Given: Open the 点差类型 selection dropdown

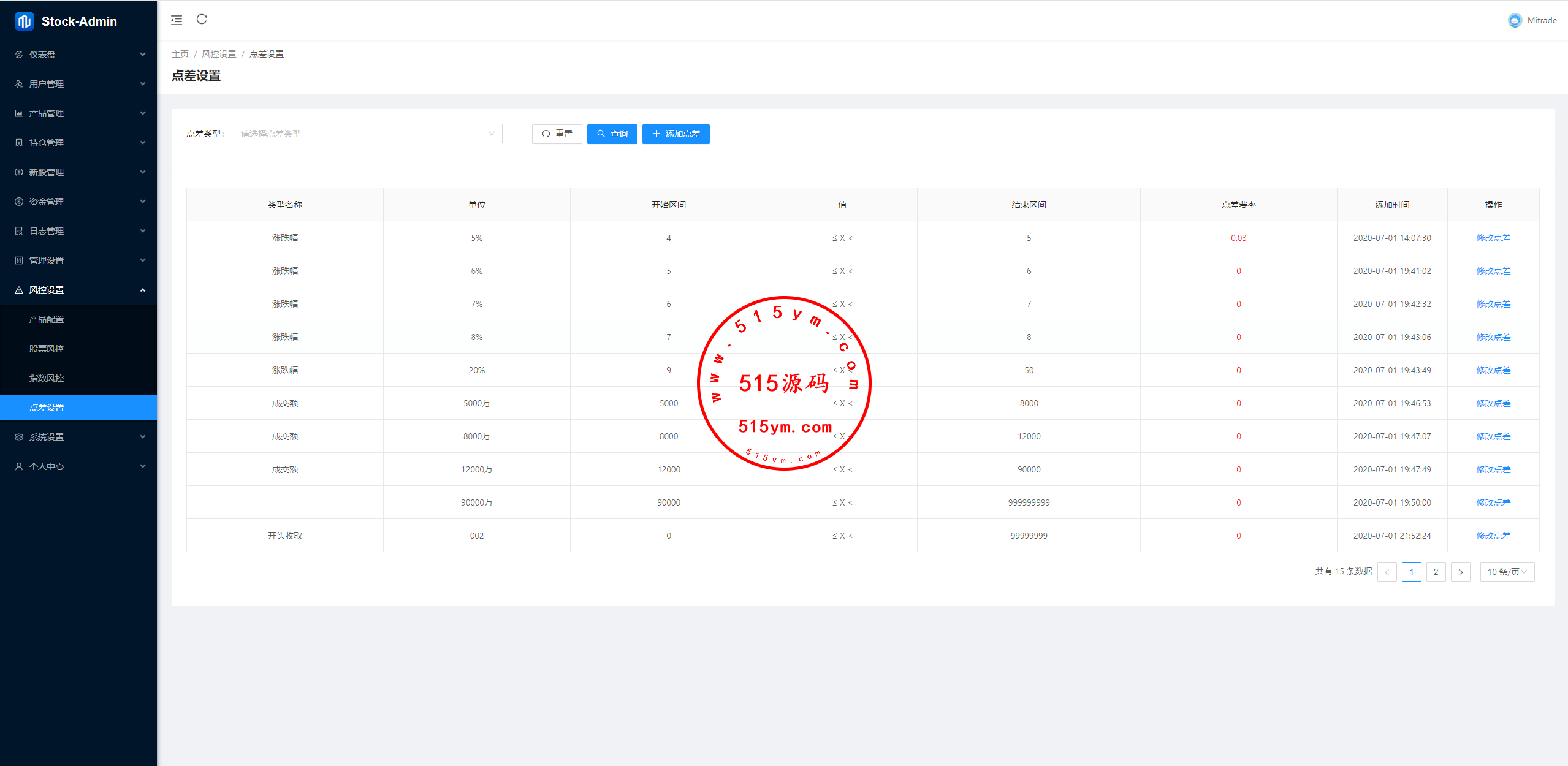Looking at the screenshot, I should pyautogui.click(x=367, y=134).
